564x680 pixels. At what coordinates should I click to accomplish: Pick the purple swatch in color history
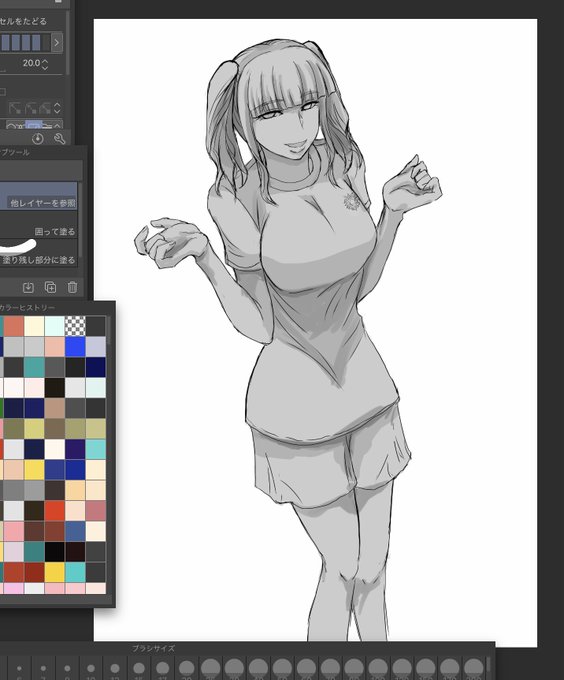75,449
